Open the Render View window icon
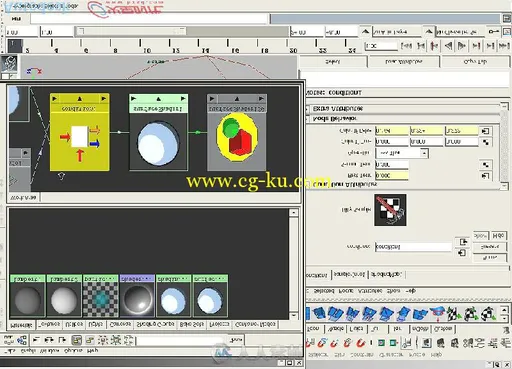Image resolution: width=512 pixels, height=369 pixels. click(427, 343)
